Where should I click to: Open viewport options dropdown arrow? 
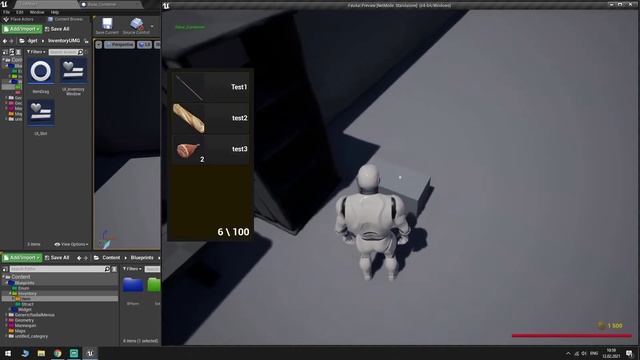pyautogui.click(x=98, y=44)
